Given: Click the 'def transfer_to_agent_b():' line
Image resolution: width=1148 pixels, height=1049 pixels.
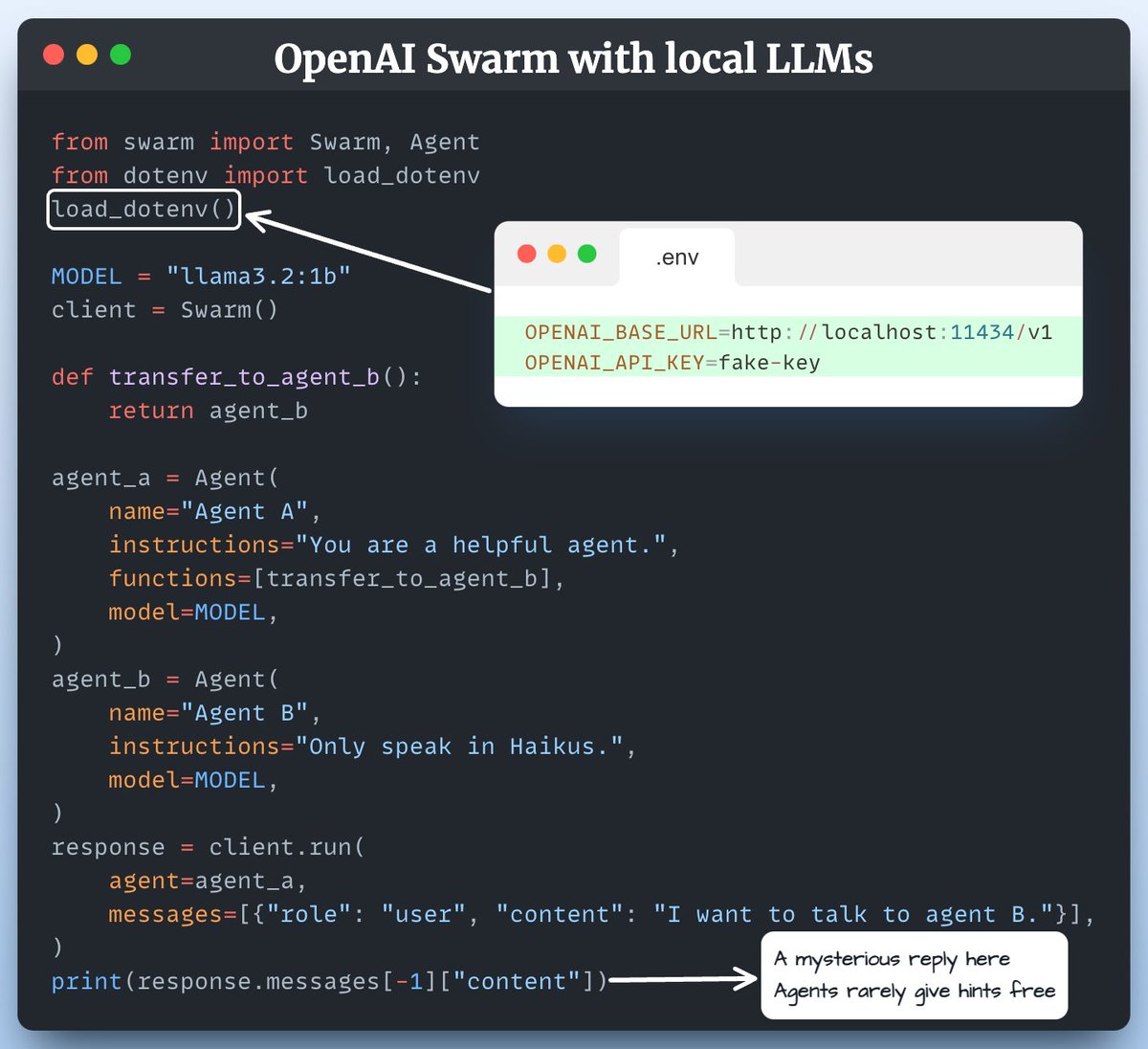Looking at the screenshot, I should coord(236,377).
